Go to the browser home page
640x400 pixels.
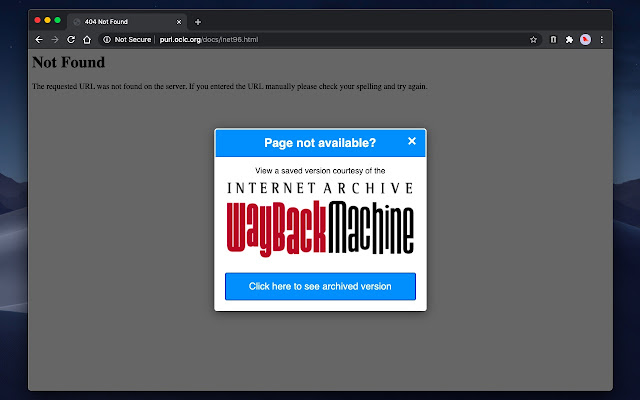[x=87, y=39]
